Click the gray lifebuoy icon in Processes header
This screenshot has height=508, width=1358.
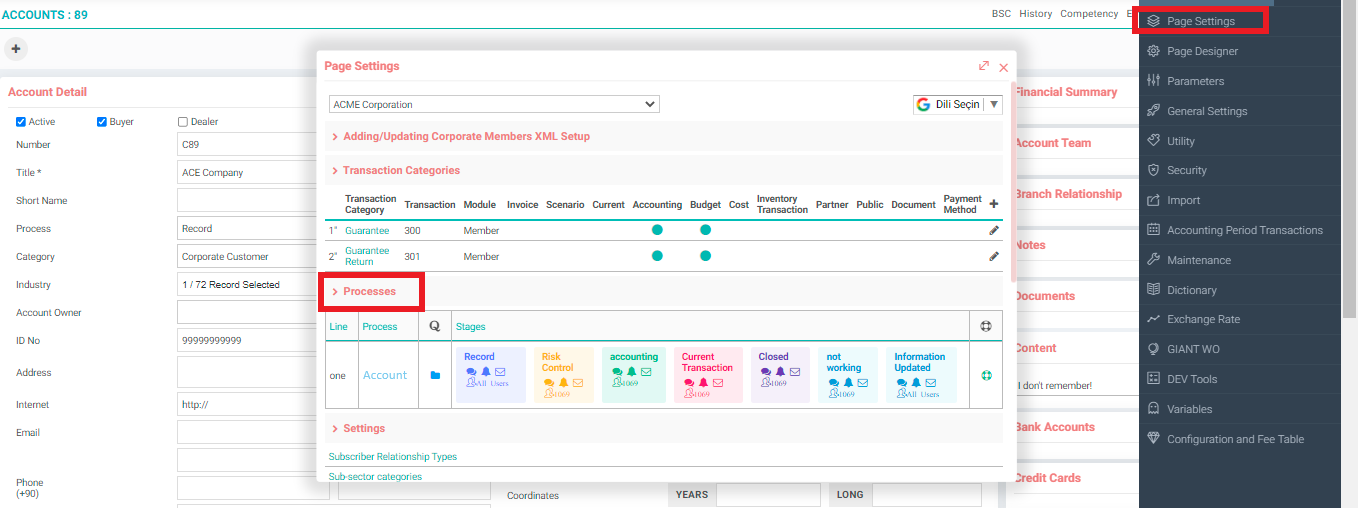(x=985, y=326)
